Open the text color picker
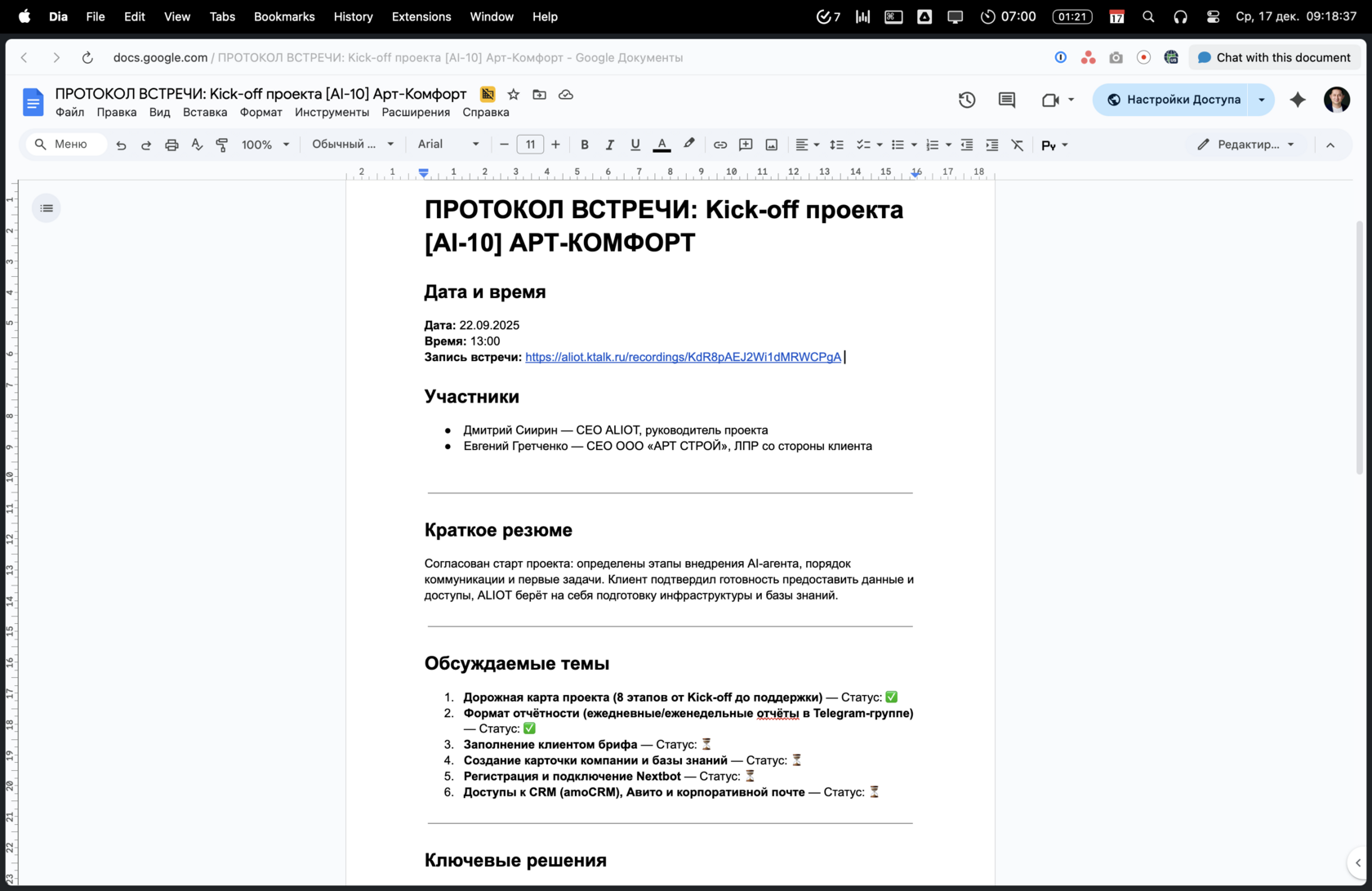The width and height of the screenshot is (1372, 891). [x=661, y=145]
